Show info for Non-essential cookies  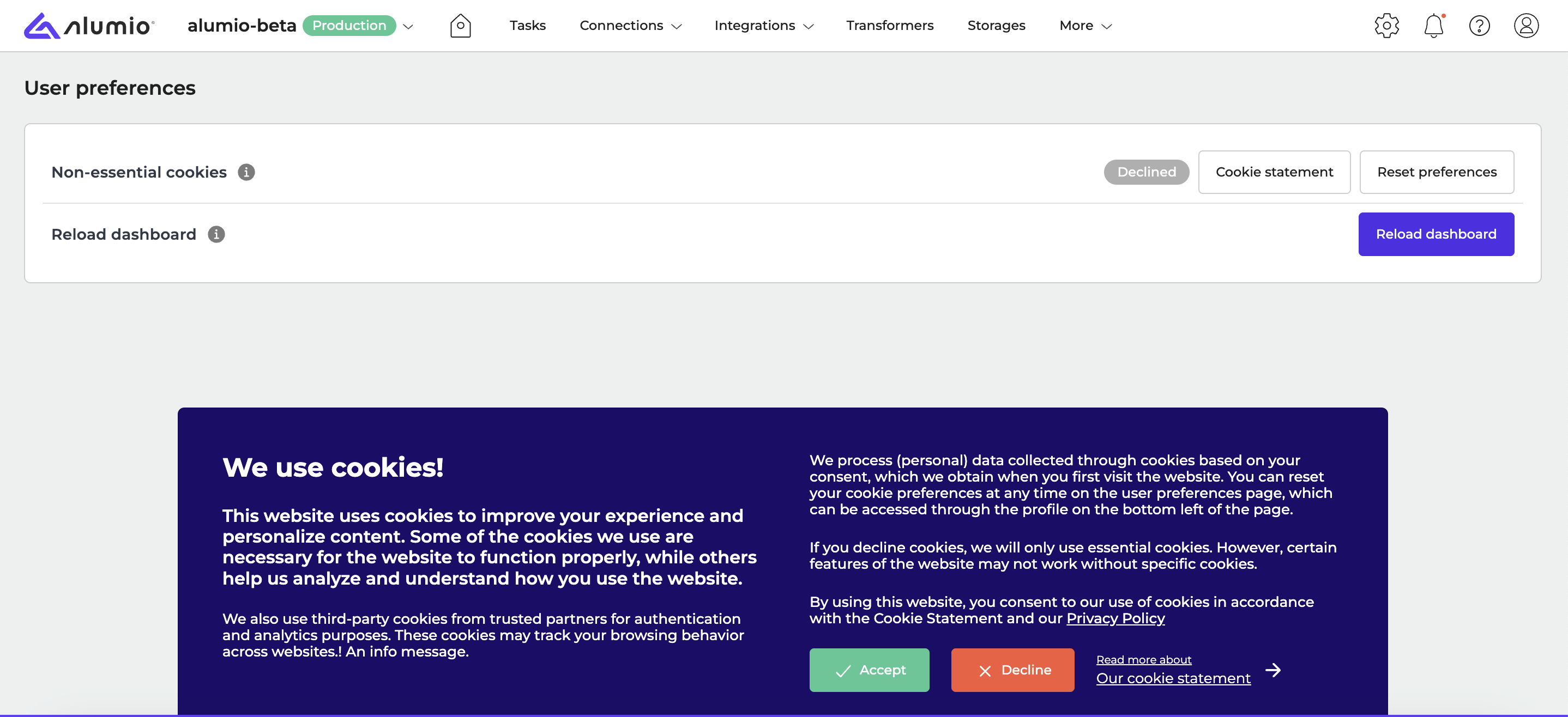point(246,172)
